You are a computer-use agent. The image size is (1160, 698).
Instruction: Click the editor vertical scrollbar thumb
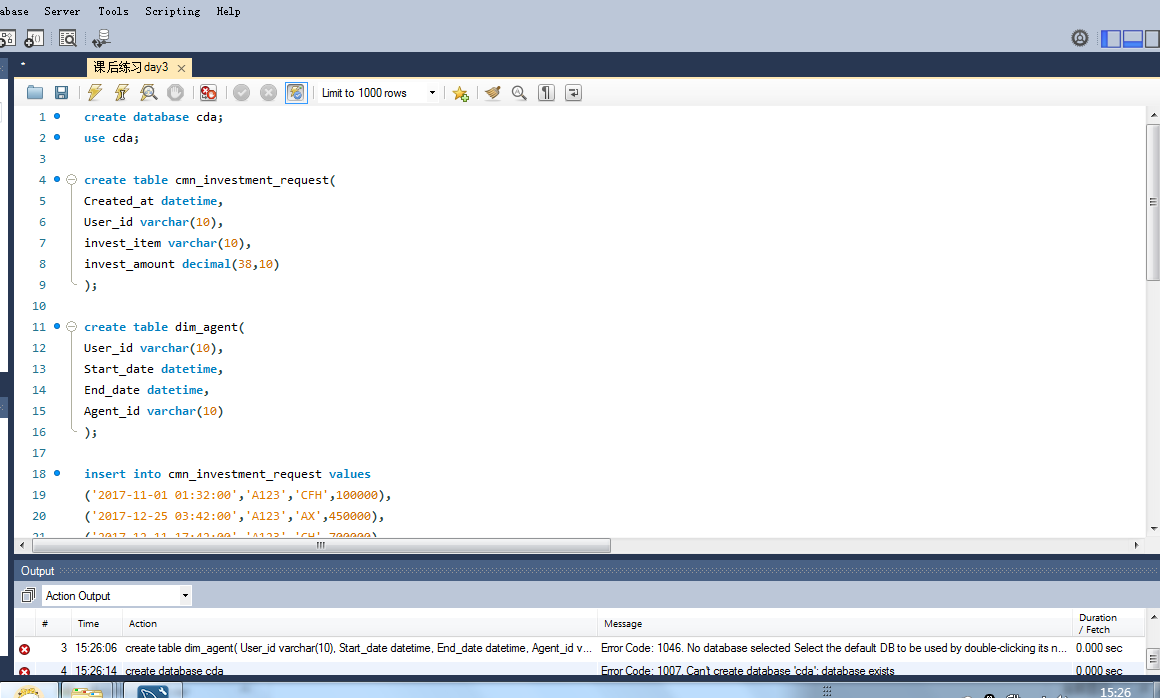(x=1153, y=202)
